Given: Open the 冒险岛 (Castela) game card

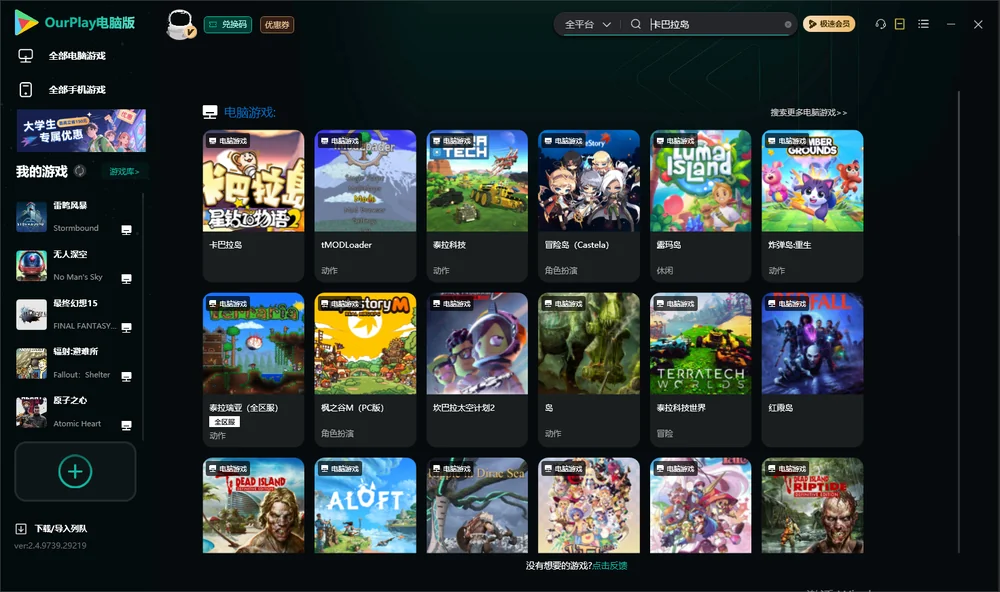Looking at the screenshot, I should (x=589, y=206).
